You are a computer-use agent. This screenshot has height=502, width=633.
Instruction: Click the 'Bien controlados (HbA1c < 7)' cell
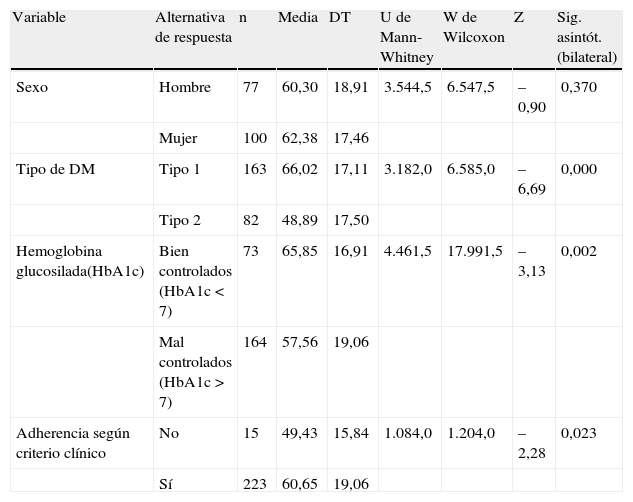[x=194, y=280]
